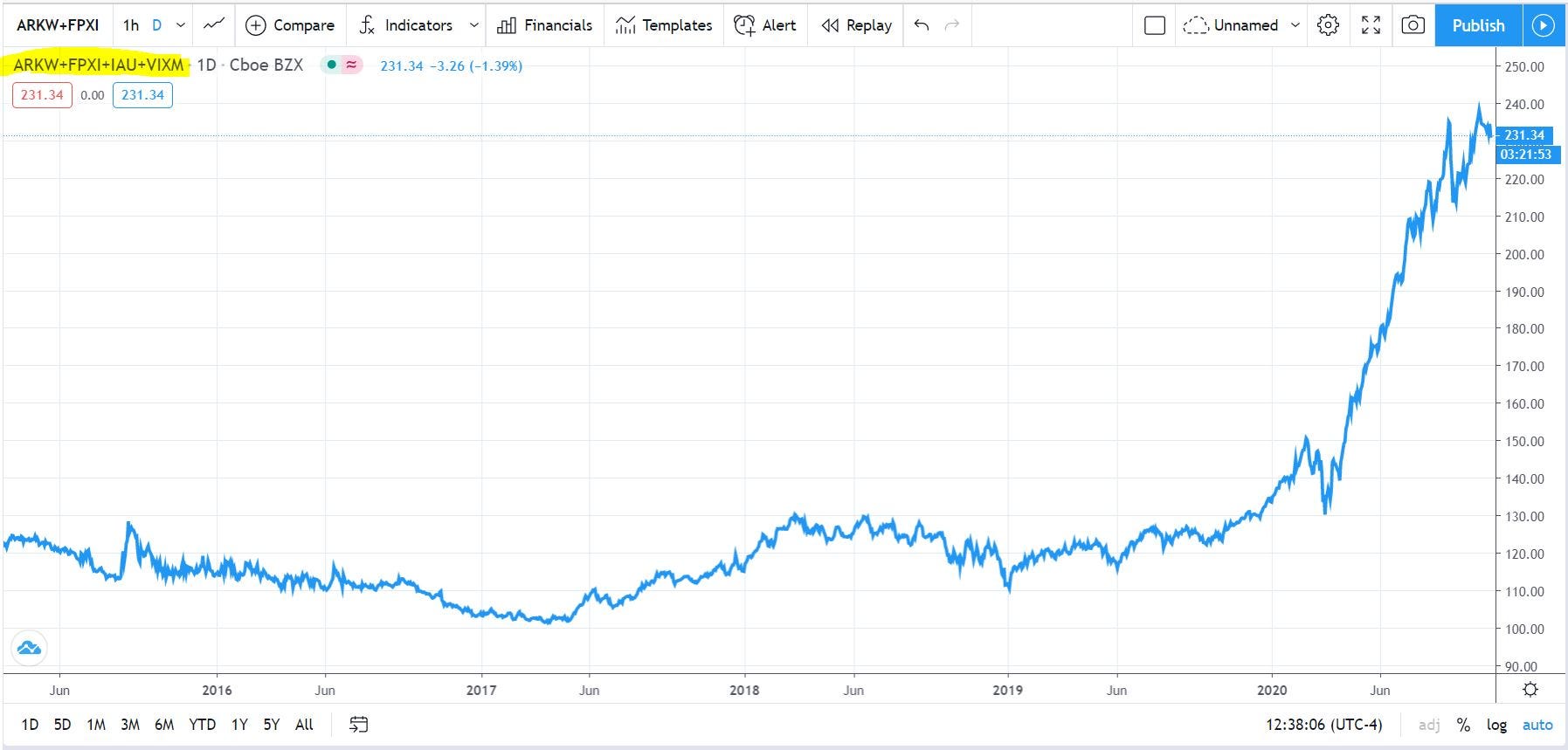This screenshot has width=1568, height=750.
Task: Open indicator Templates menu
Action: coord(664,25)
